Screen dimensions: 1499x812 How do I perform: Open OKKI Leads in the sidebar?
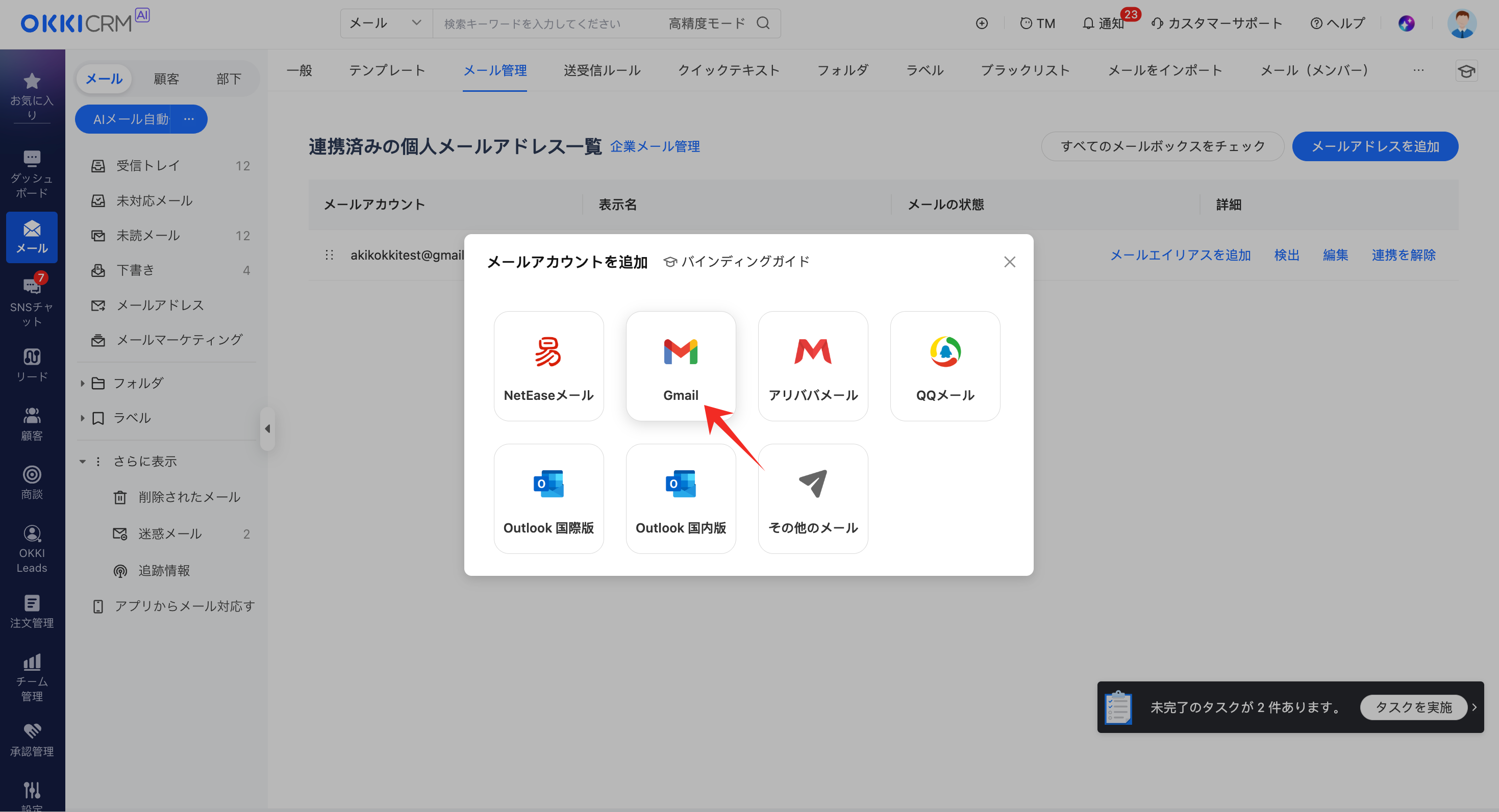click(32, 548)
